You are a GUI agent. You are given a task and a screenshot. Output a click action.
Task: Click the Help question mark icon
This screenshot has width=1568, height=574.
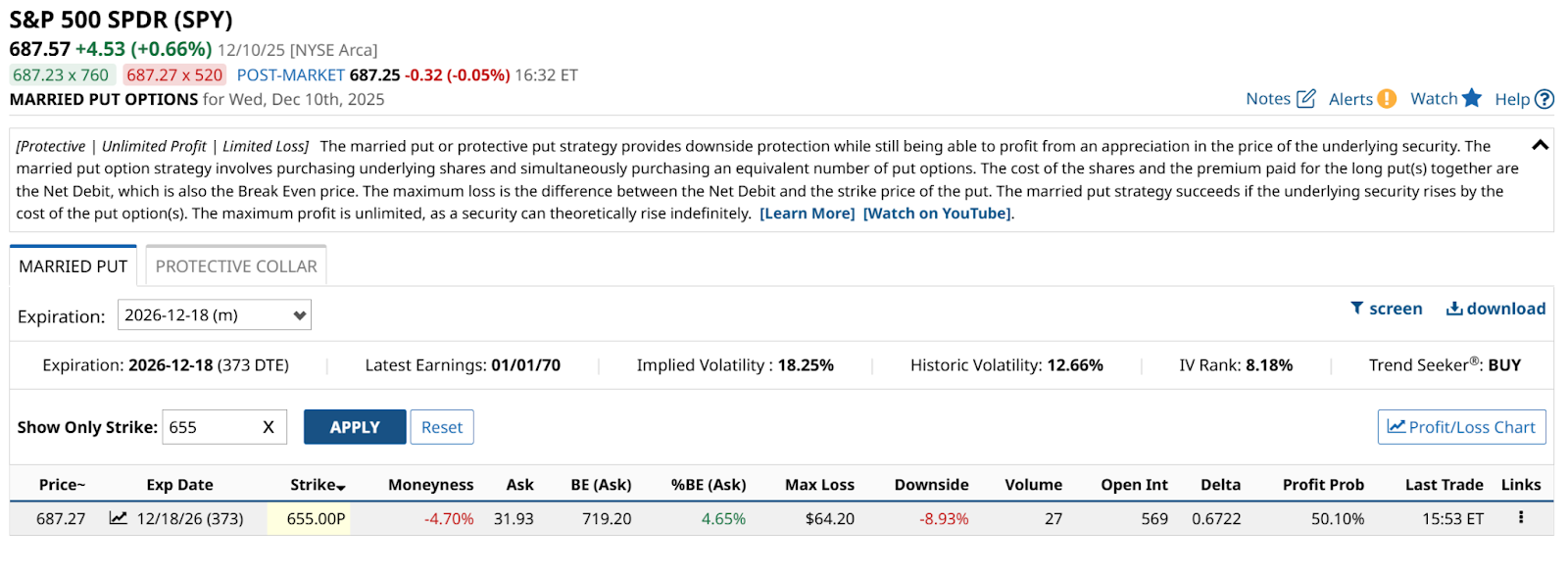tap(1544, 99)
